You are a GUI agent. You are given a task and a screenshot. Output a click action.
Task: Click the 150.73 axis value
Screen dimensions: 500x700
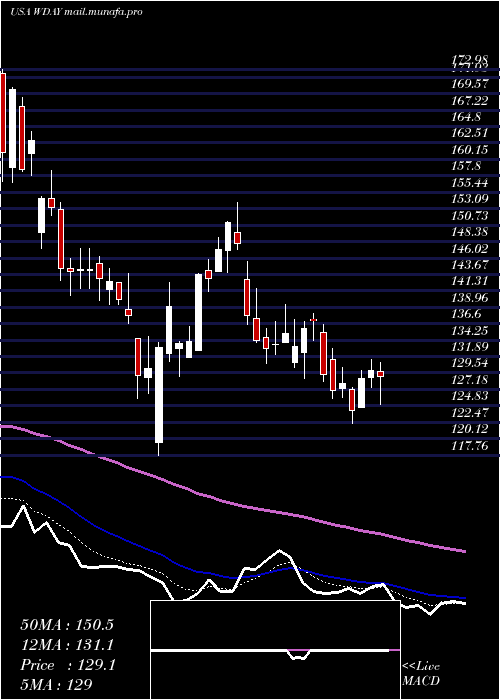(470, 216)
